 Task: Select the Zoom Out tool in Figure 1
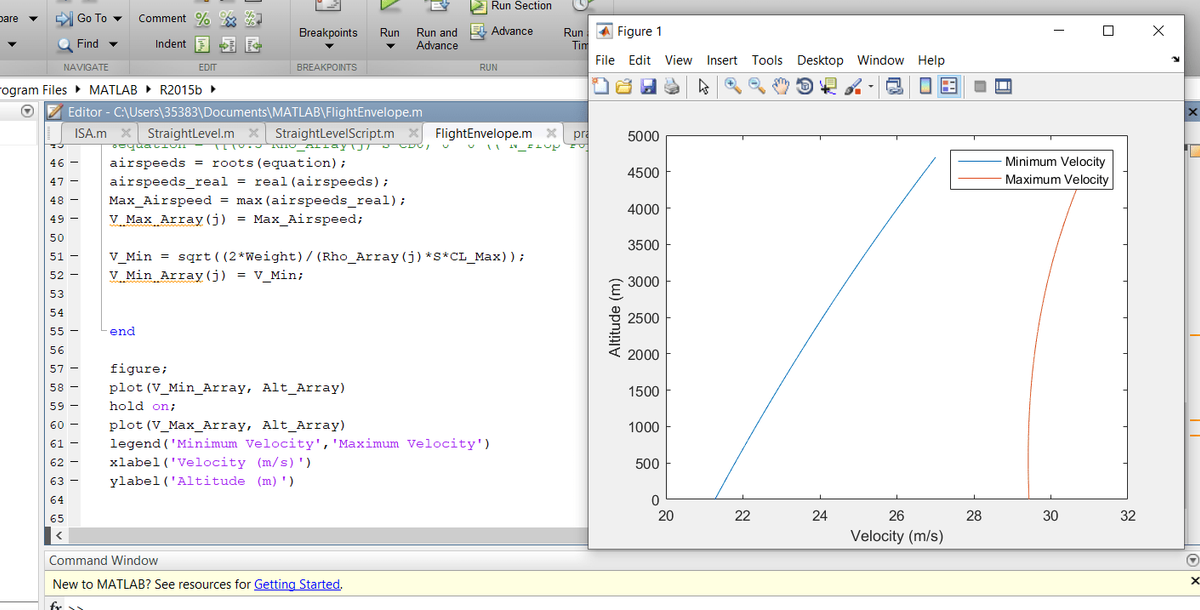coord(757,87)
